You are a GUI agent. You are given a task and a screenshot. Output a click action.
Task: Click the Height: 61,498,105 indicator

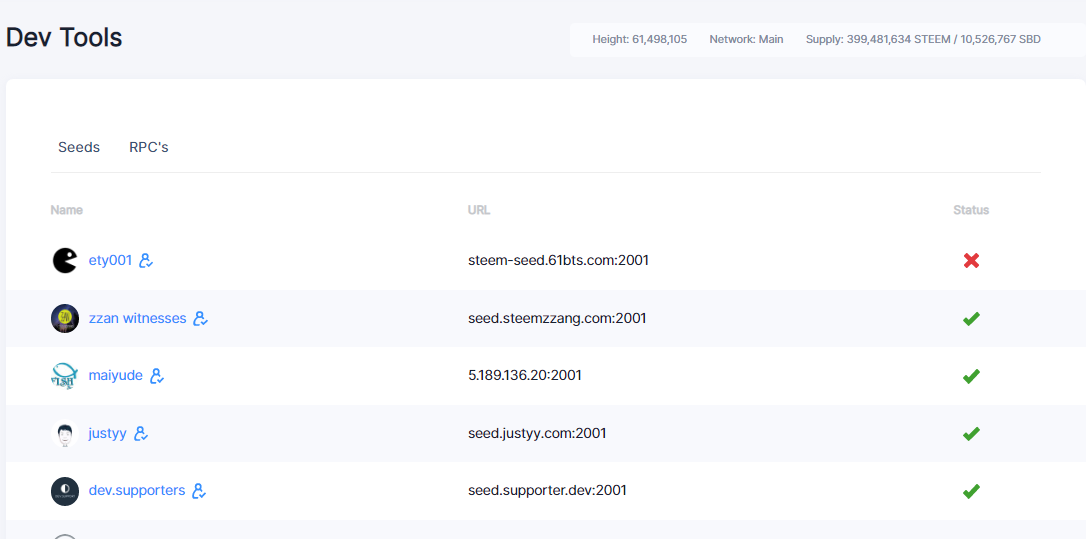639,39
